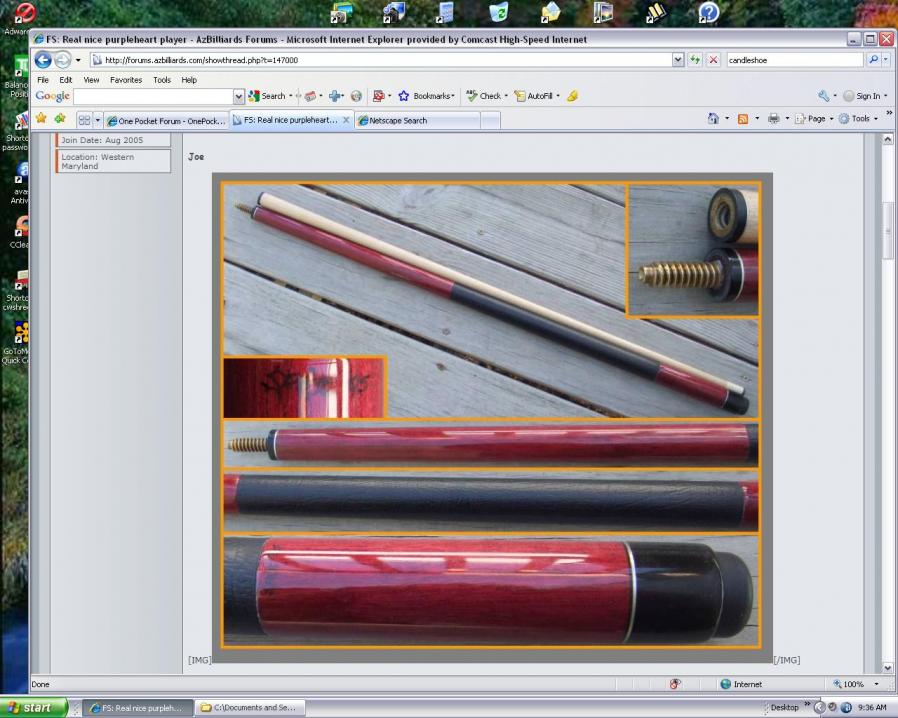Click the RSS feeds icon

point(742,118)
